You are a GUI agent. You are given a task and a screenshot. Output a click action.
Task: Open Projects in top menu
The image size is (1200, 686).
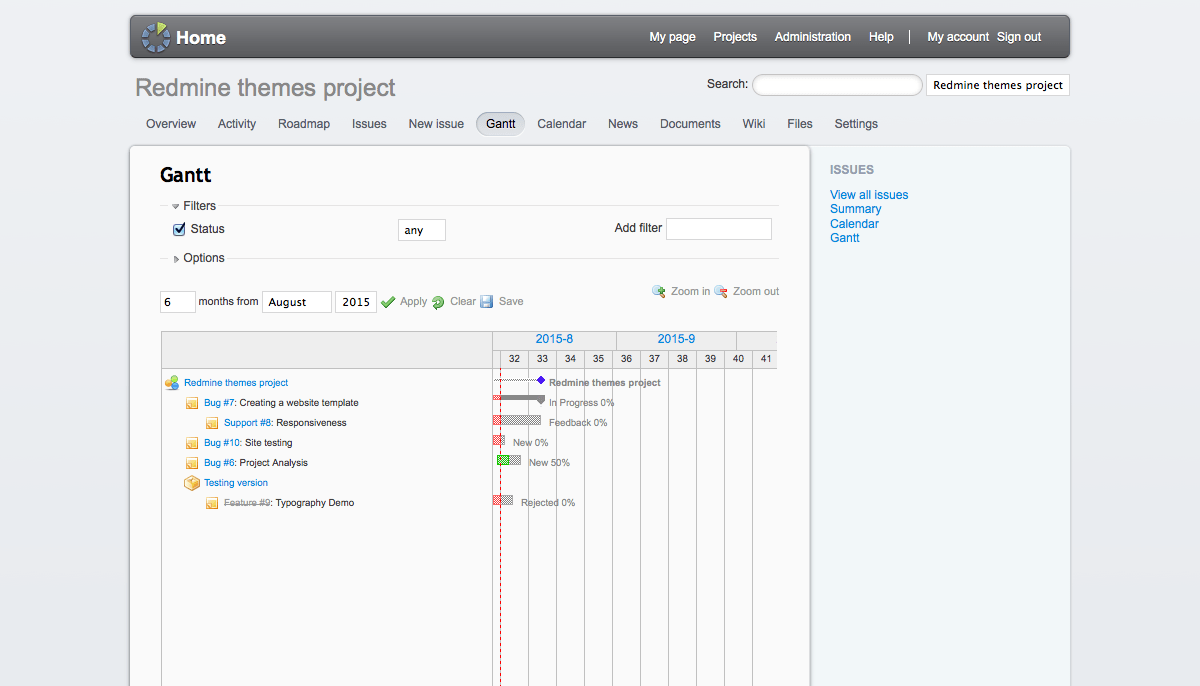click(x=735, y=37)
